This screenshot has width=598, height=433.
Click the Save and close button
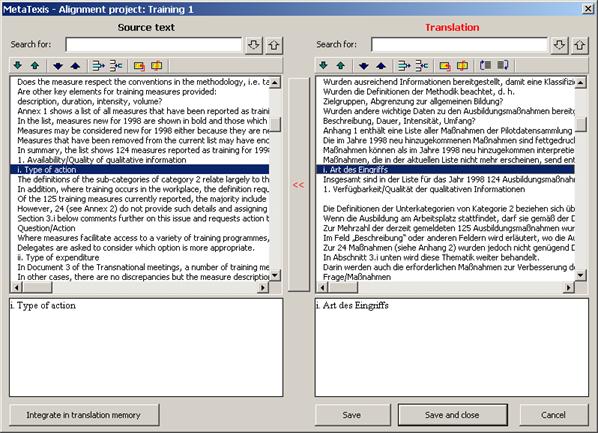[x=452, y=415]
